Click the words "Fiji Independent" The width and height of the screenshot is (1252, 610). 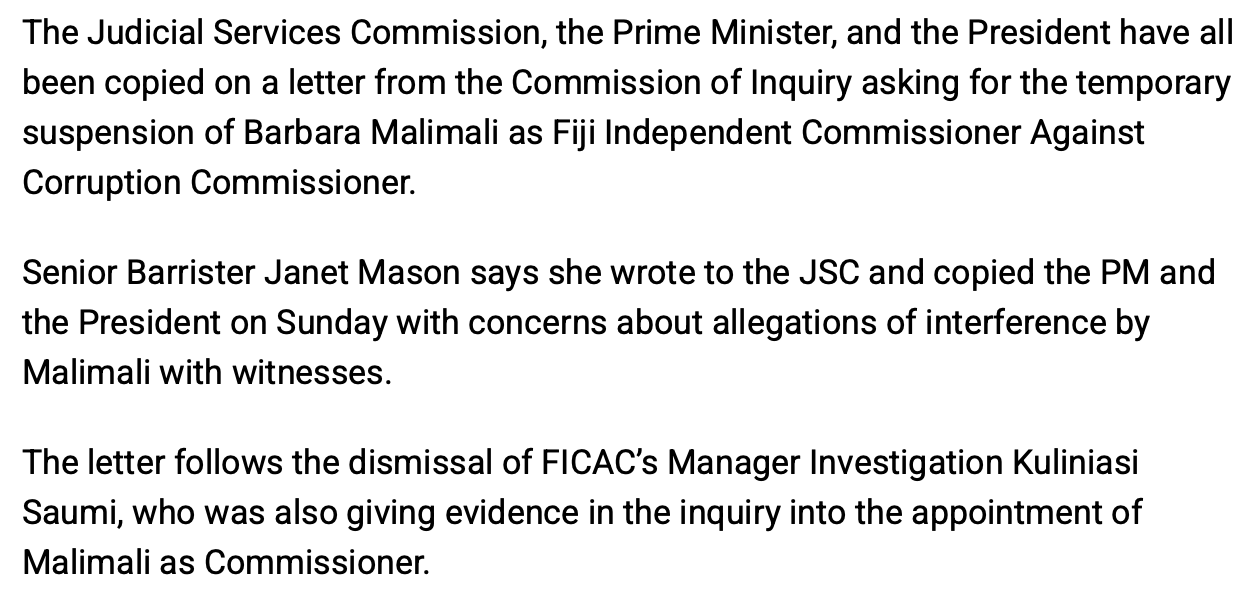point(681,133)
